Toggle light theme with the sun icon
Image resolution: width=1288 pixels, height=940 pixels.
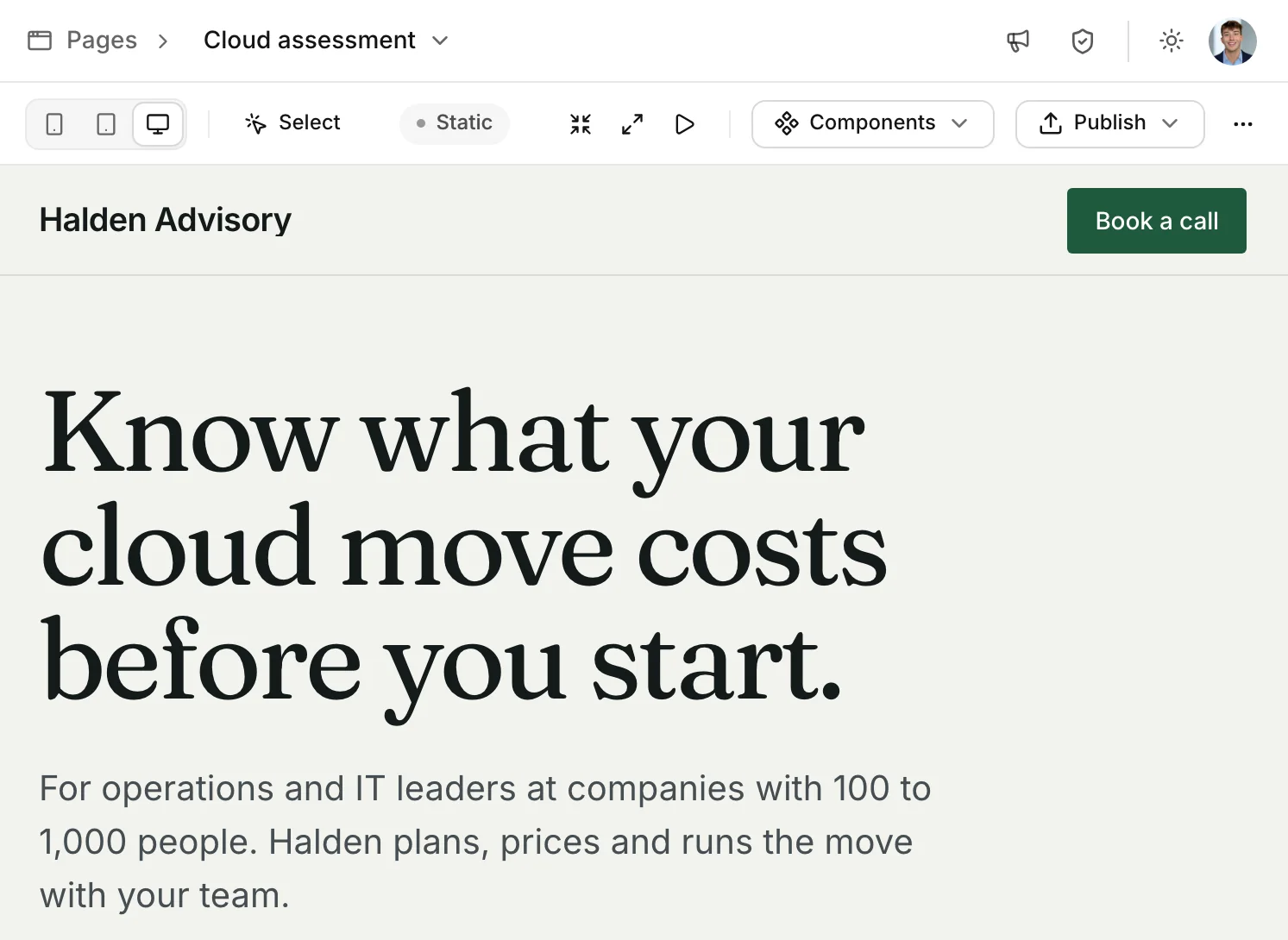(1171, 41)
